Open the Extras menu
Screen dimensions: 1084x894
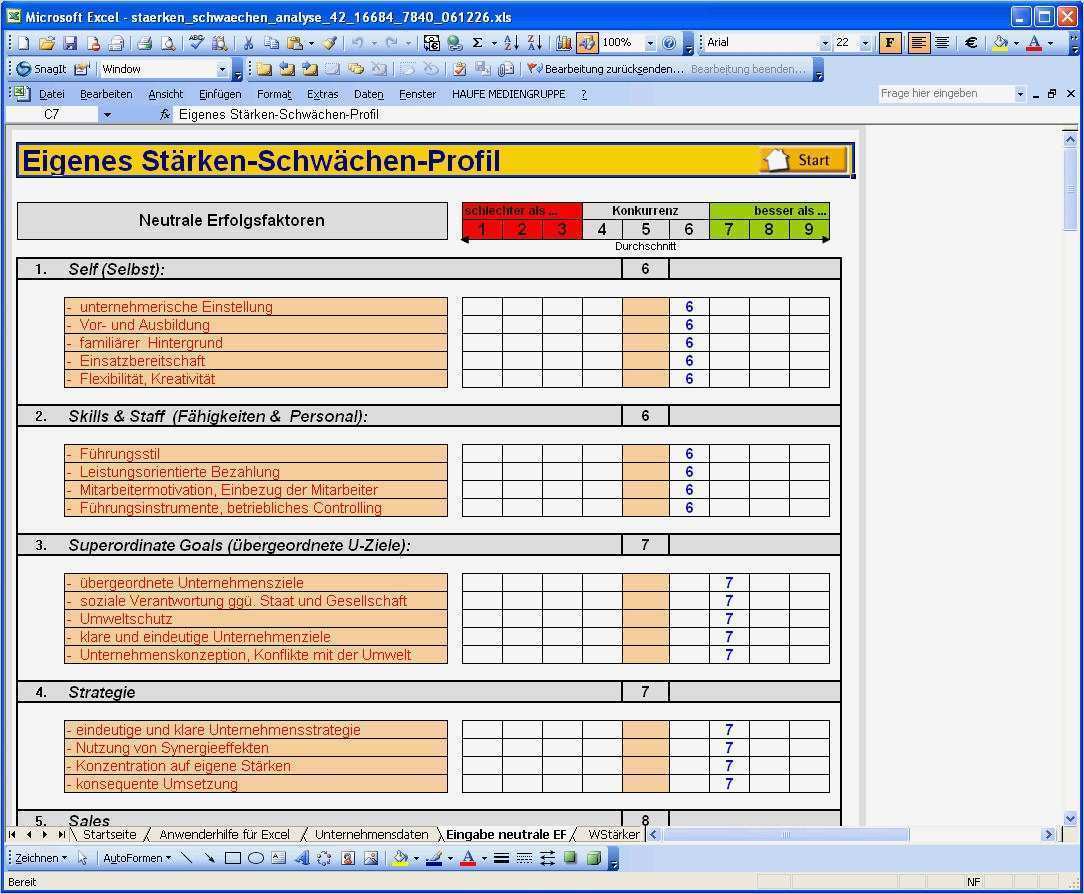322,93
